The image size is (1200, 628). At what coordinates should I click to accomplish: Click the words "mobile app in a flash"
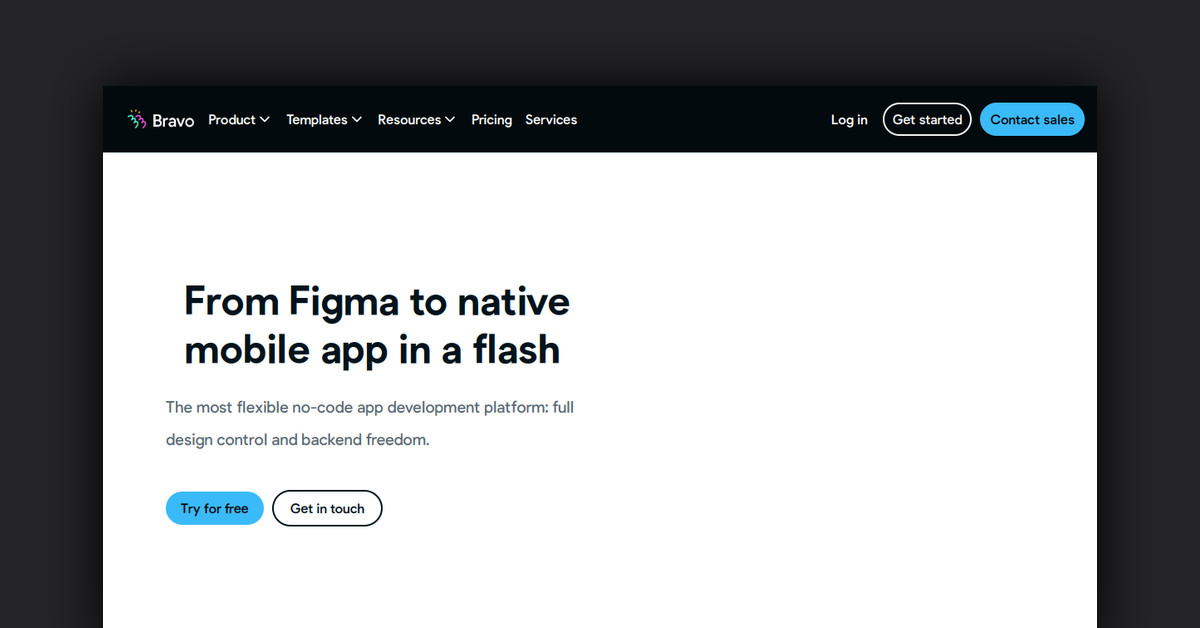[372, 350]
